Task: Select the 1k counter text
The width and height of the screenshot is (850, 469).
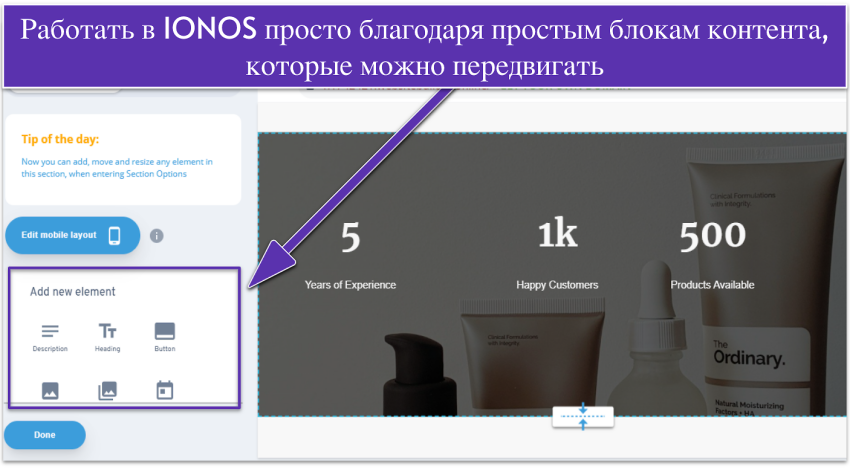Action: click(557, 234)
